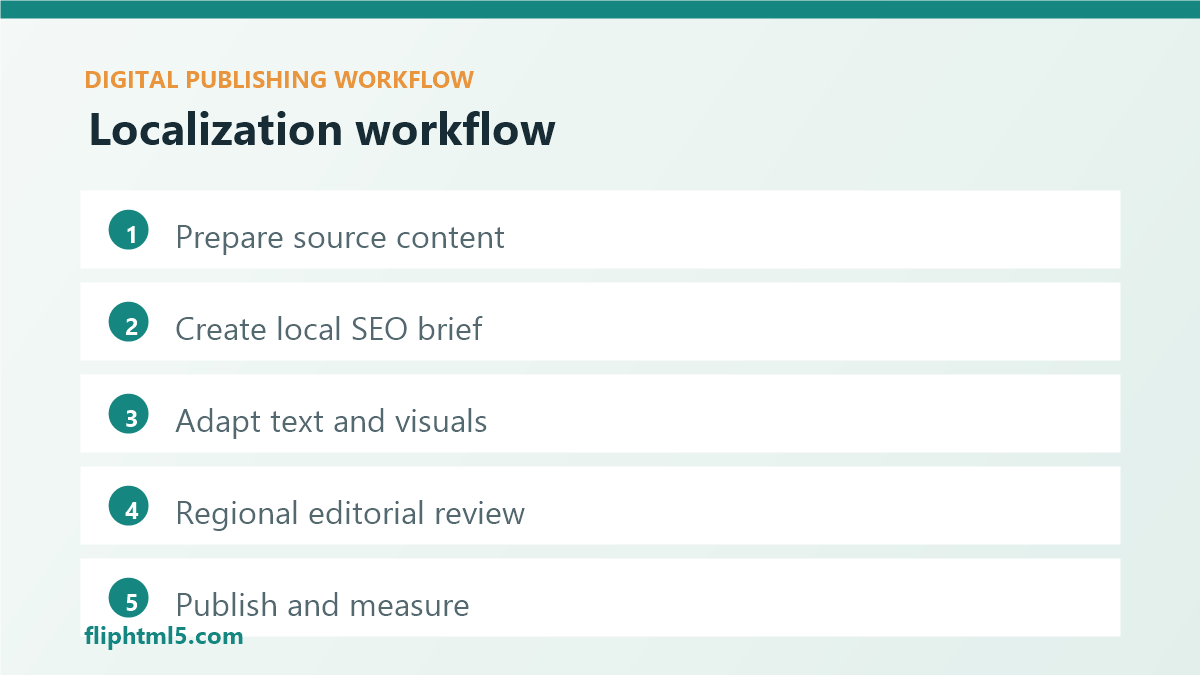Click the step 3 number badge

pos(129,415)
